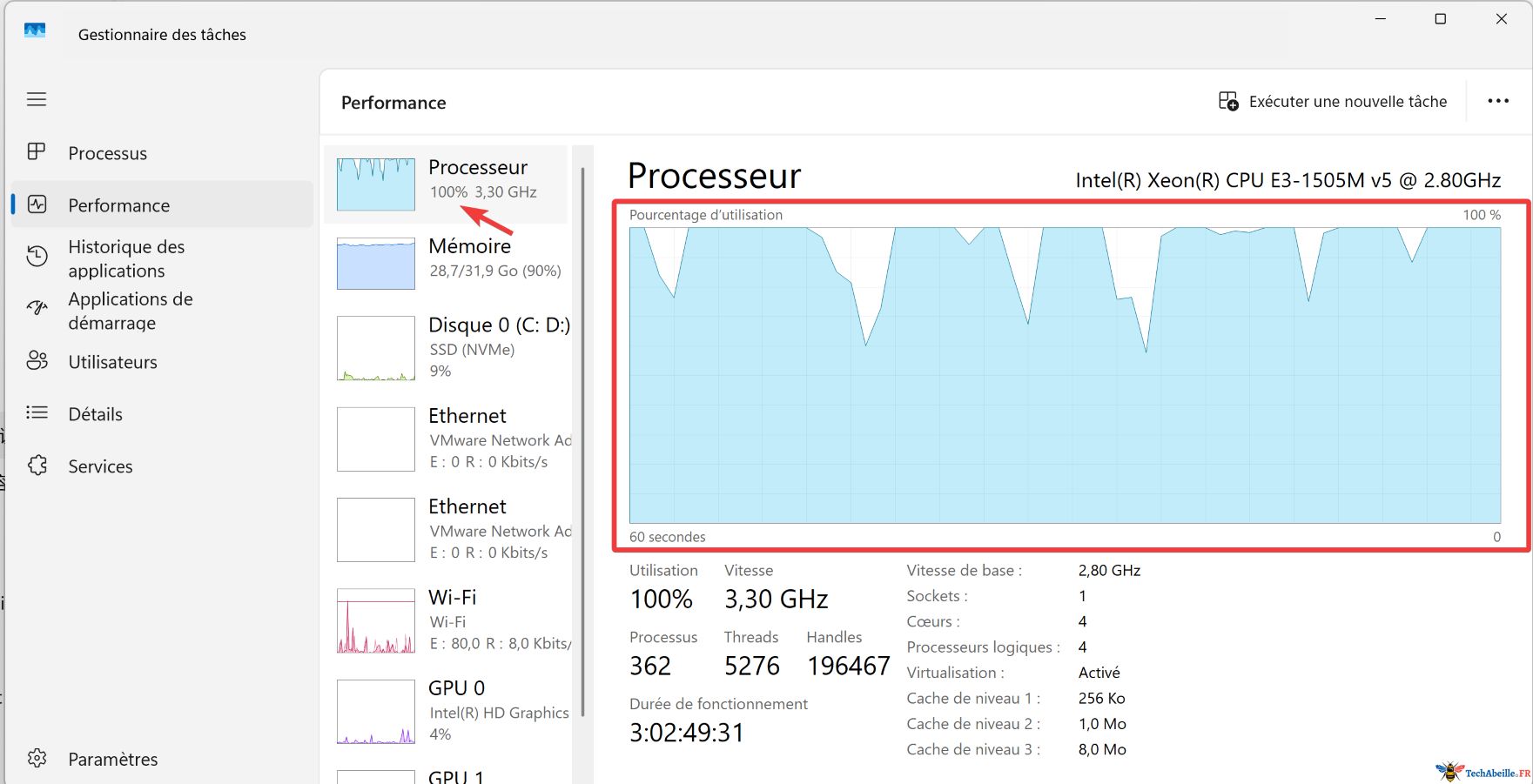This screenshot has height=784, width=1533.
Task: Click the Détails list icon
Action: (37, 412)
